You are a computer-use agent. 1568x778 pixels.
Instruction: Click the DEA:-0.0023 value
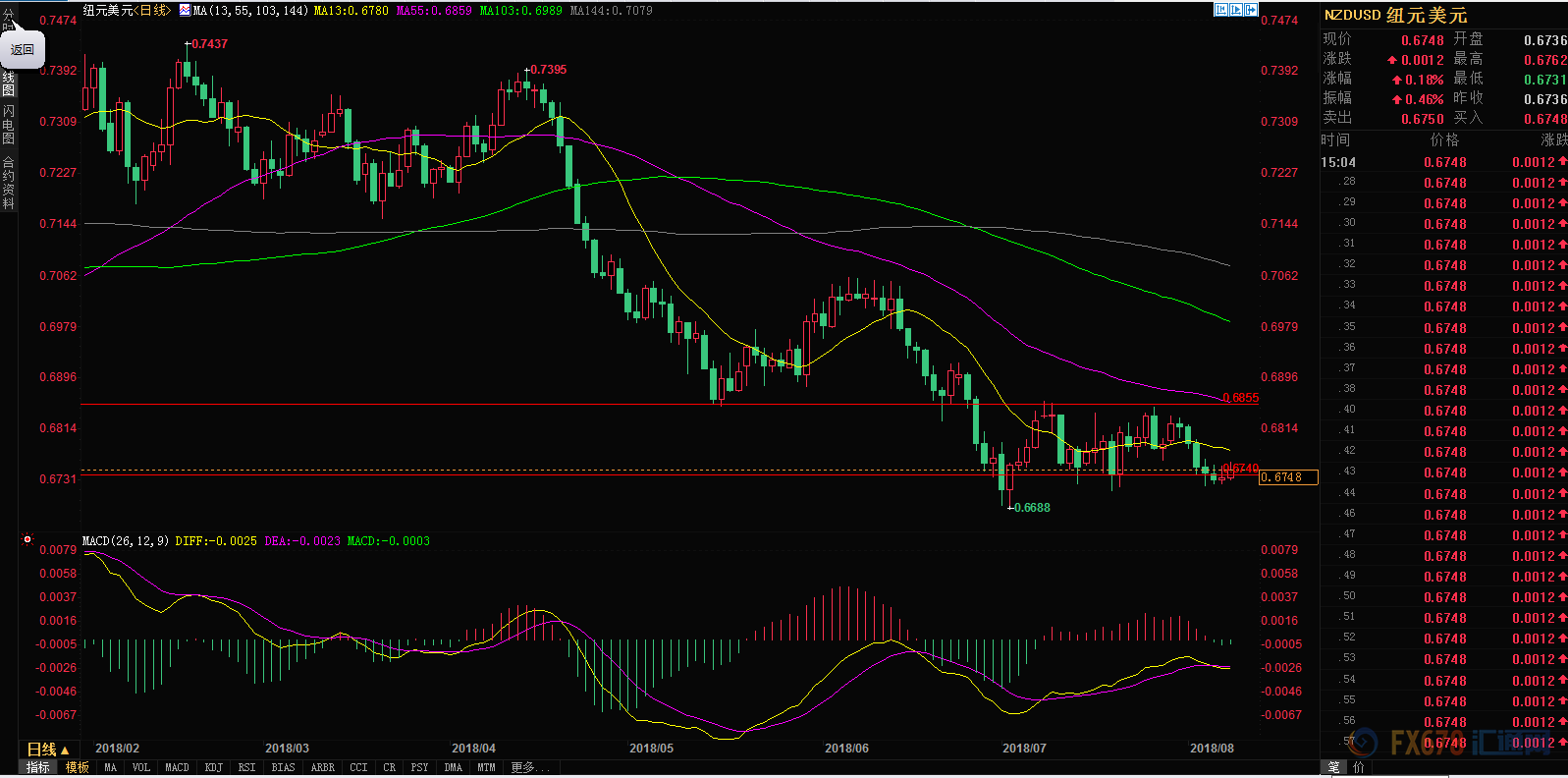[302, 541]
